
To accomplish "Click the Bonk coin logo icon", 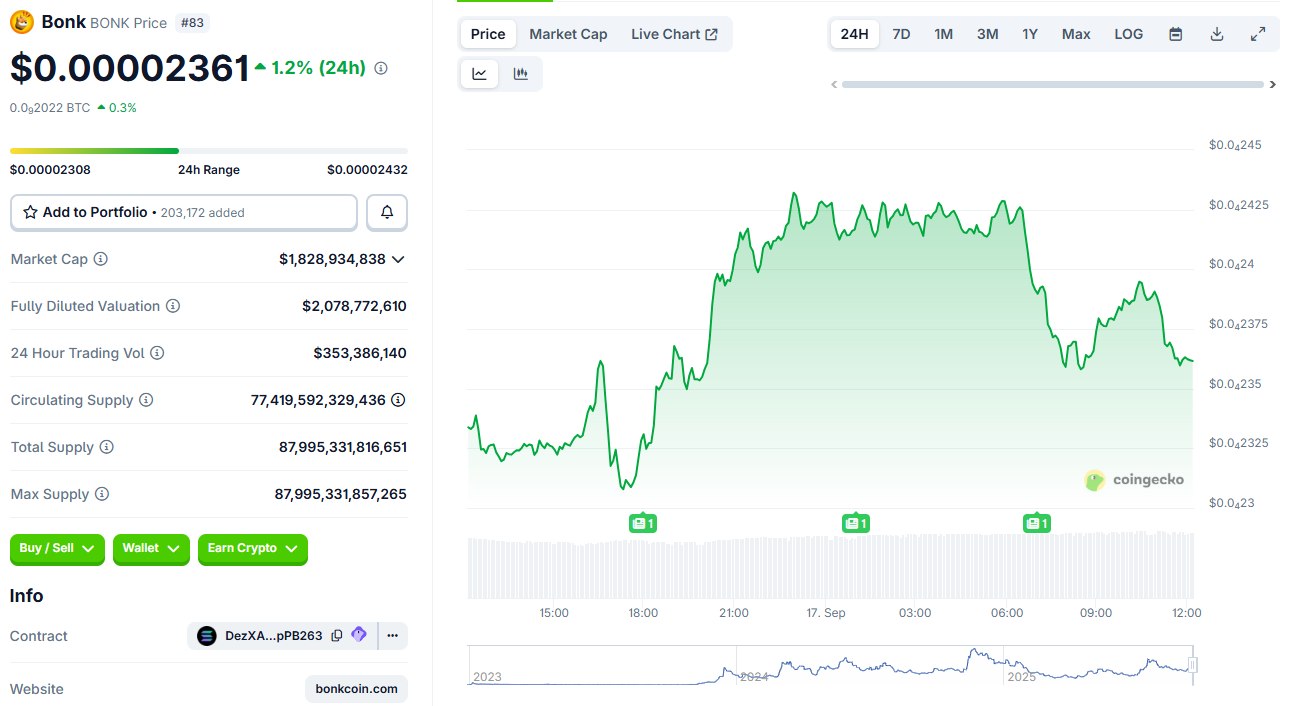I will [22, 22].
